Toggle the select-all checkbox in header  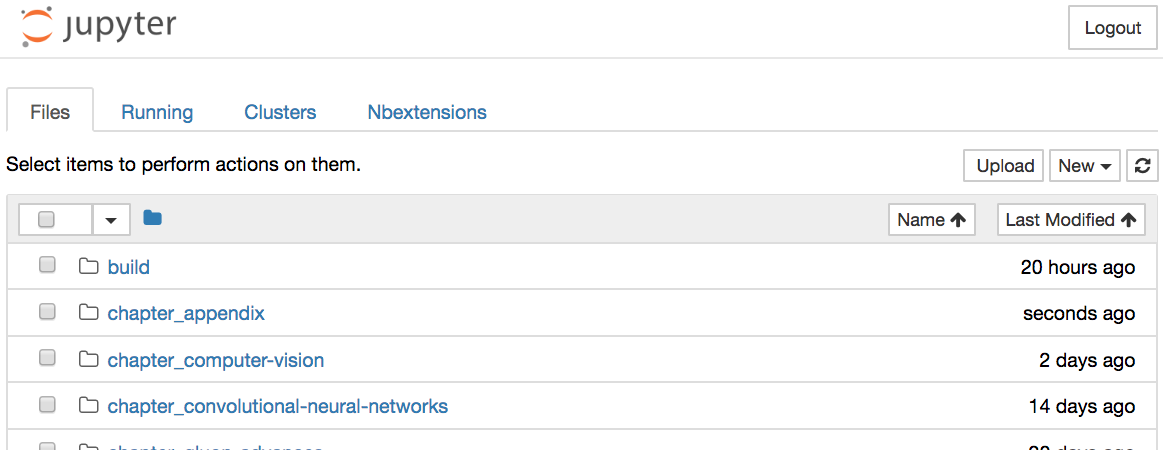pyautogui.click(x=47, y=220)
